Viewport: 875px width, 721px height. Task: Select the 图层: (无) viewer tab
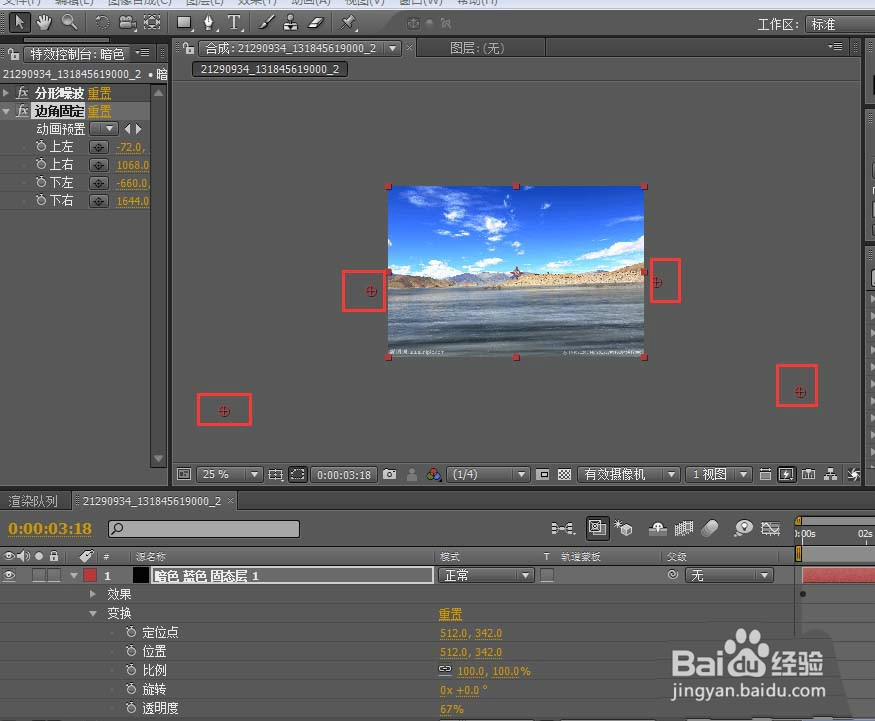(478, 49)
